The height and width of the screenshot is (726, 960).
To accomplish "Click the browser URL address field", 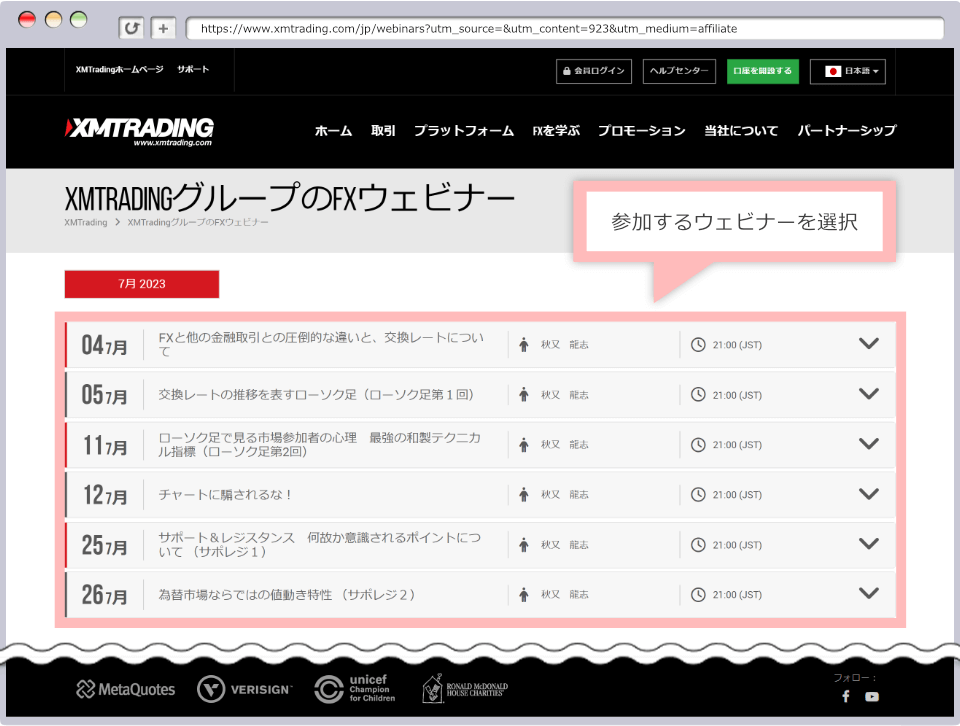I will [x=560, y=29].
